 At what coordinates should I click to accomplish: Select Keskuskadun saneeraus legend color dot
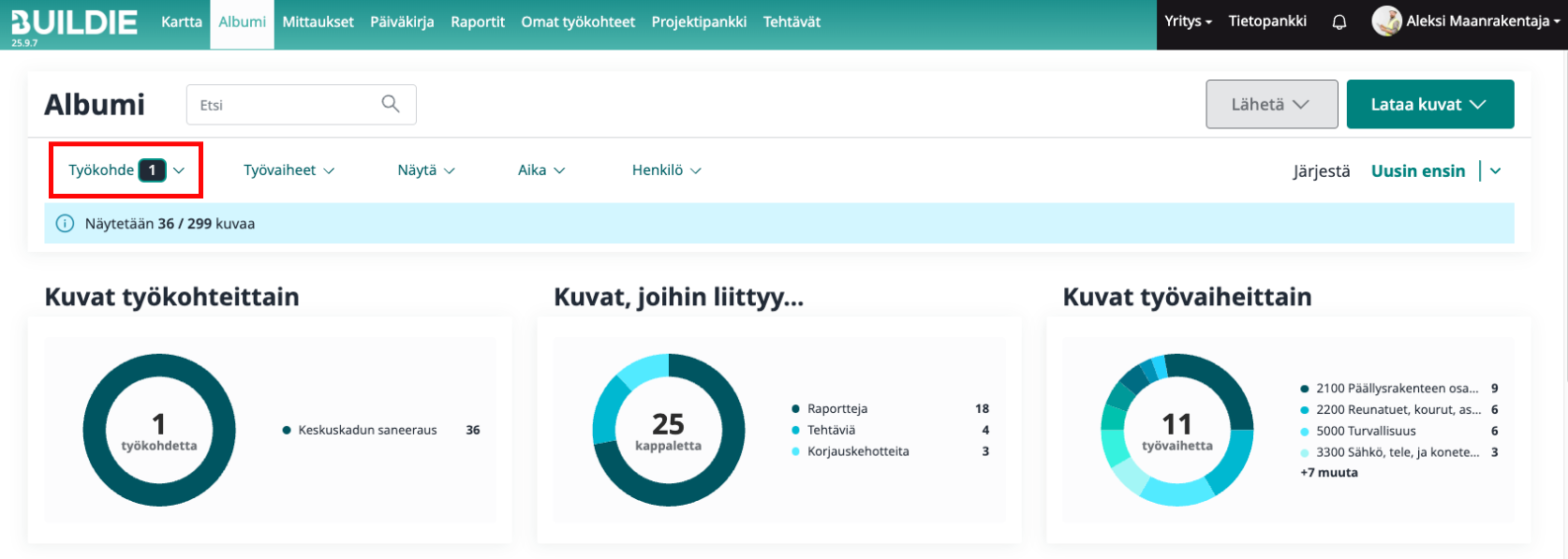click(287, 431)
